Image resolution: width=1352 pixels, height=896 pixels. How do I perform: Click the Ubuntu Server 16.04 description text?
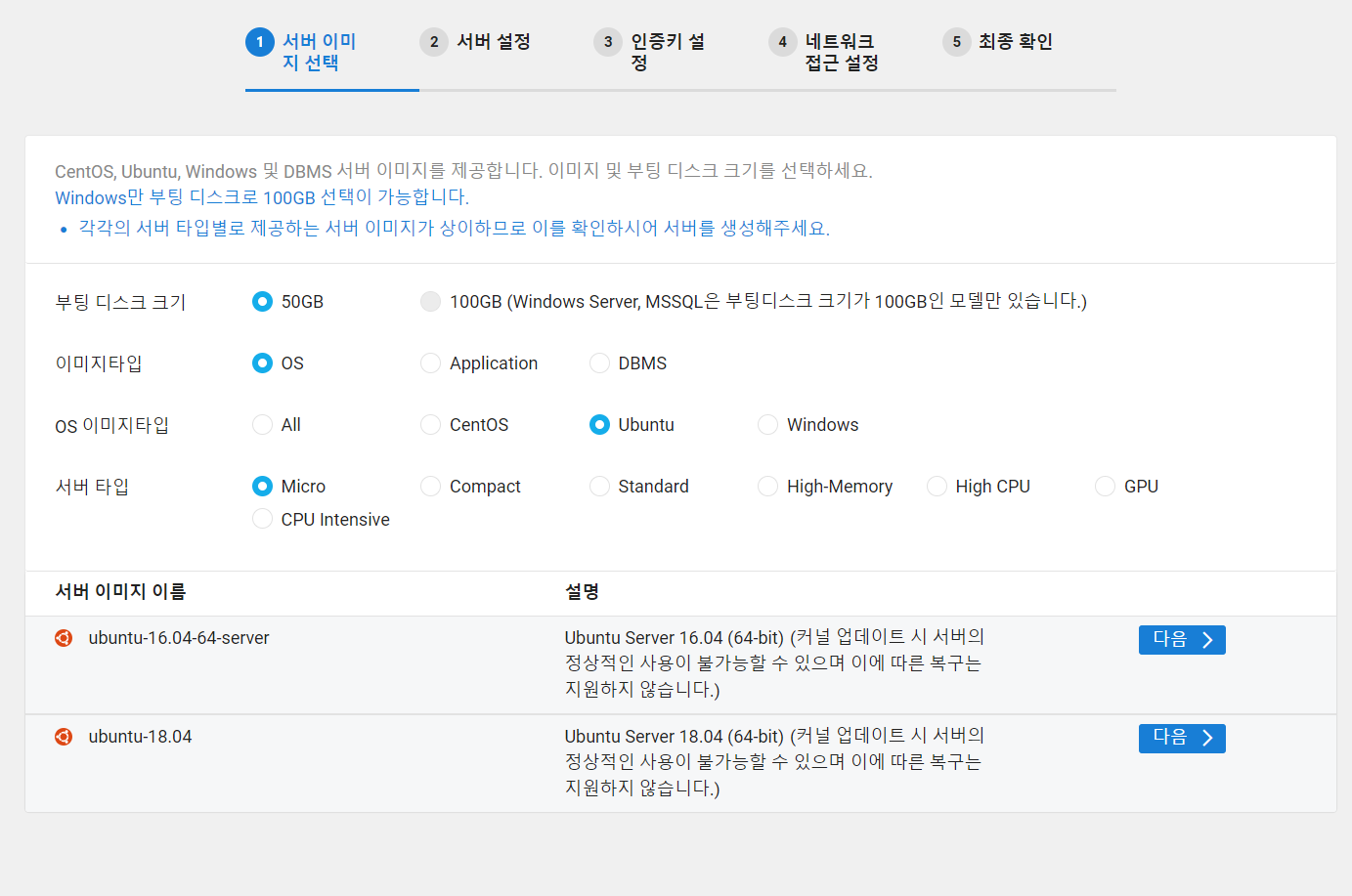774,663
